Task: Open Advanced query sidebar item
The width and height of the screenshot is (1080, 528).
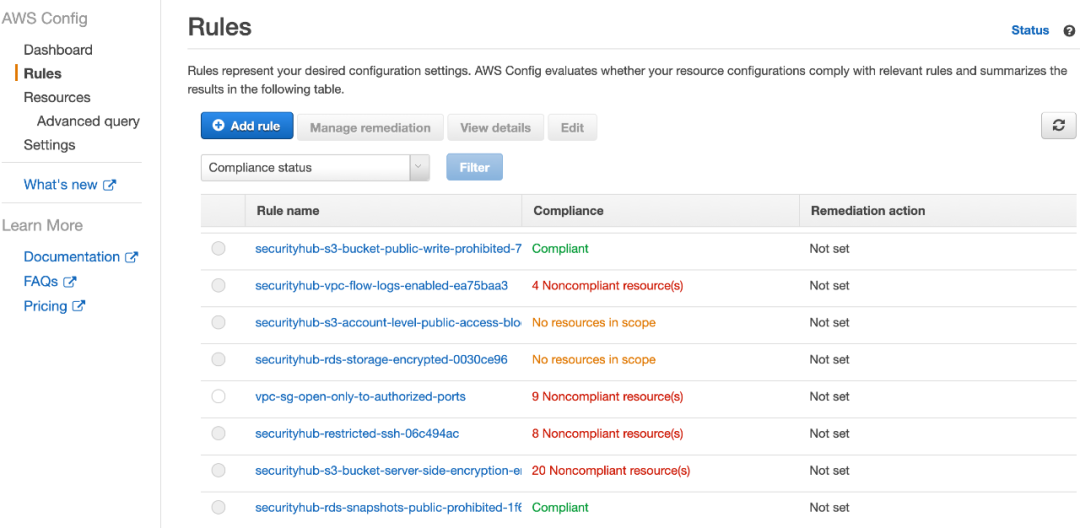Action: coord(88,121)
